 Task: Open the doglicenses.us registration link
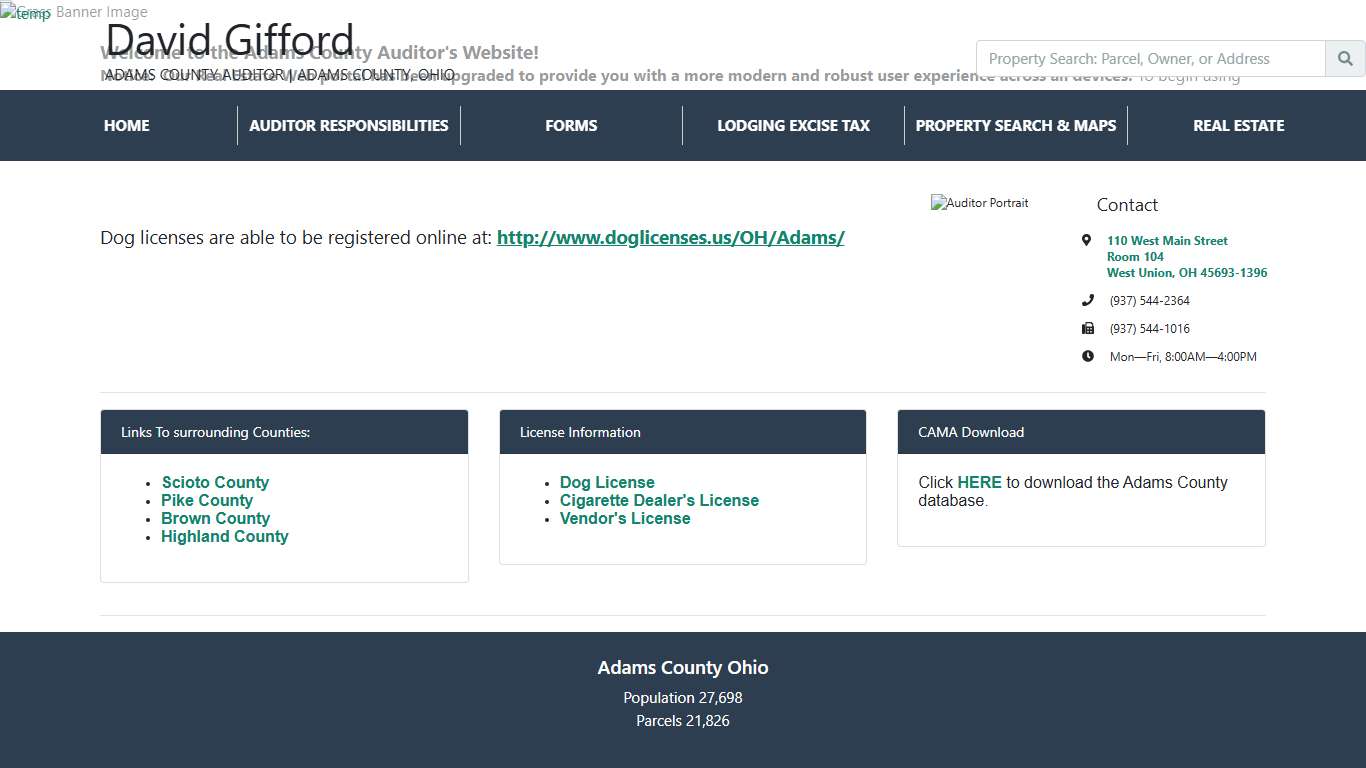click(671, 238)
